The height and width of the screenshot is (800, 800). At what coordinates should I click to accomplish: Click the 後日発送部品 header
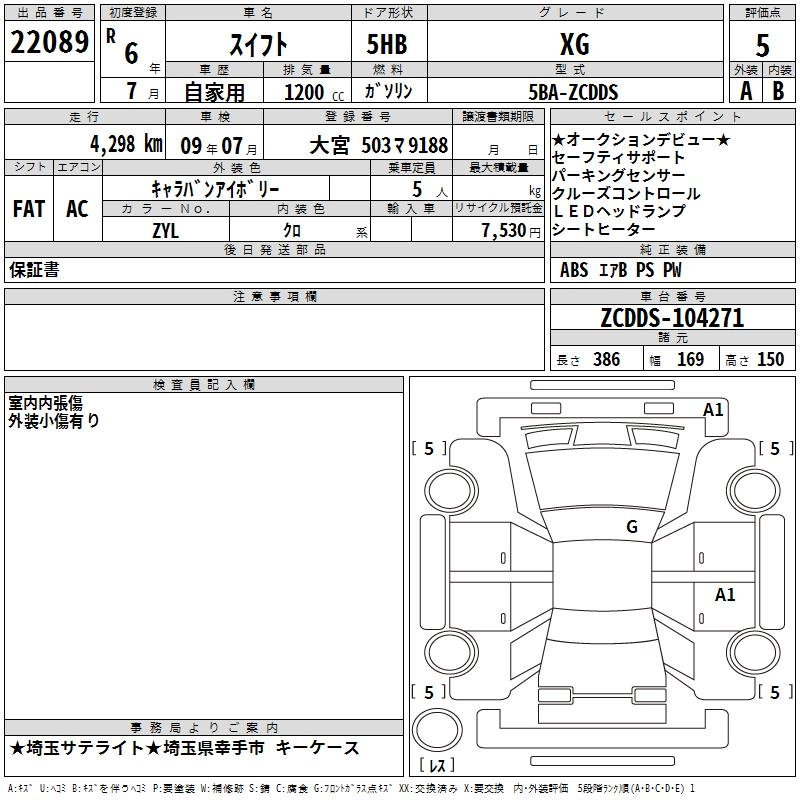click(274, 249)
